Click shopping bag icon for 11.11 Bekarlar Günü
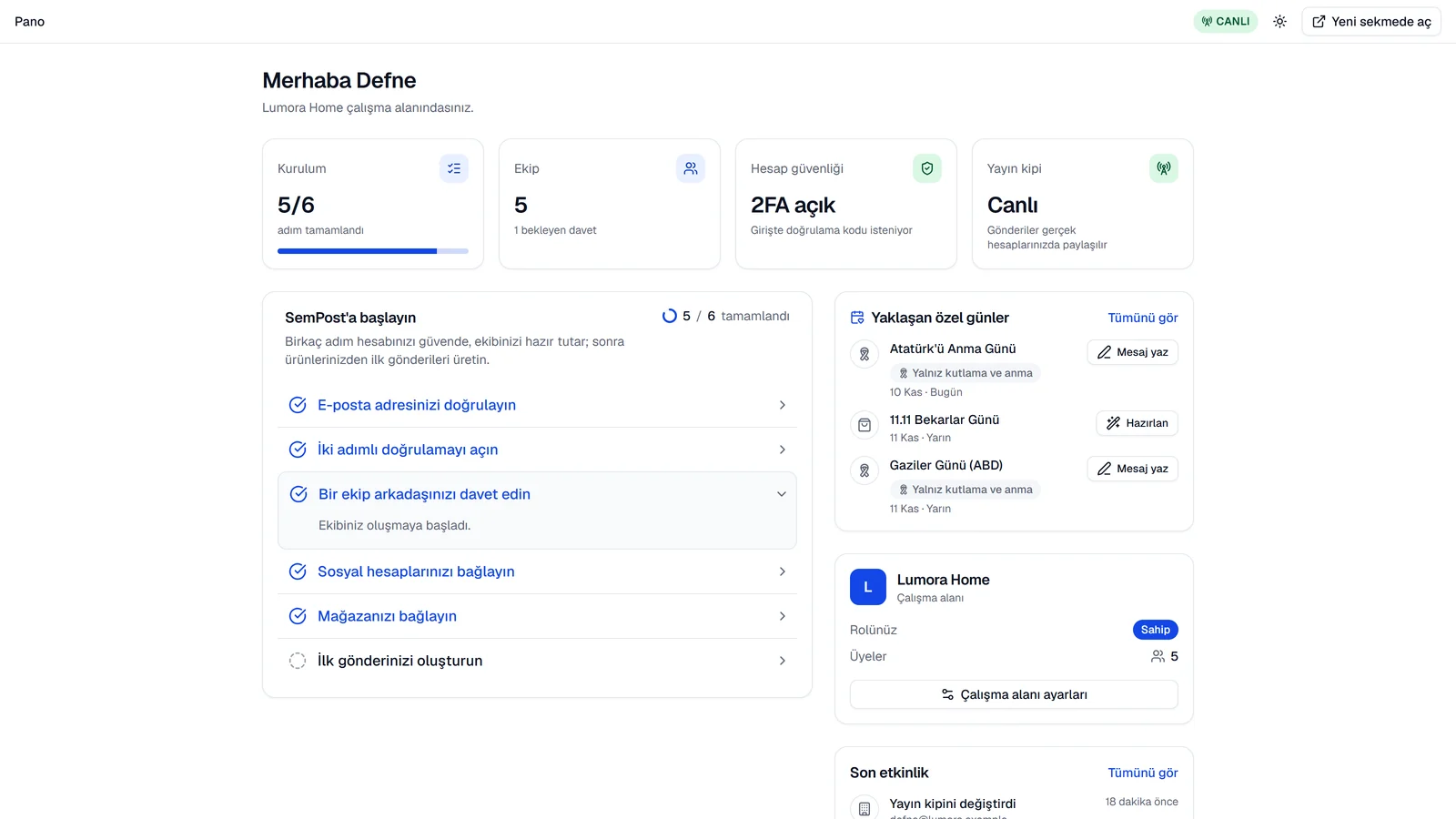 pos(864,425)
